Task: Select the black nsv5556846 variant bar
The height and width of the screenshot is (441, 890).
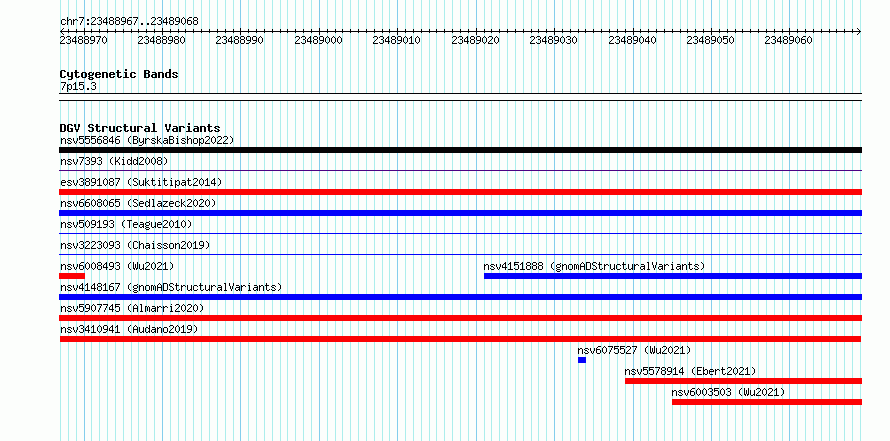Action: 460,150
